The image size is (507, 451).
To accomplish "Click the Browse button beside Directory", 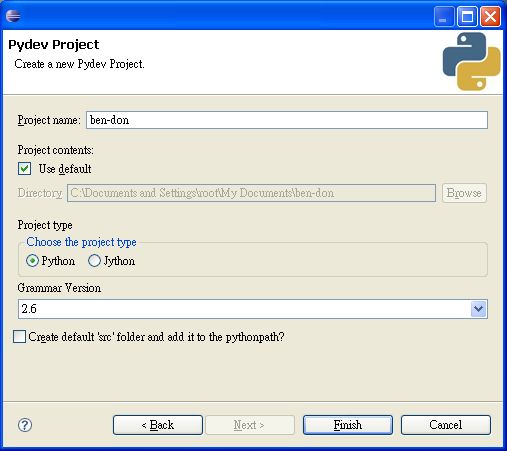I will point(464,193).
